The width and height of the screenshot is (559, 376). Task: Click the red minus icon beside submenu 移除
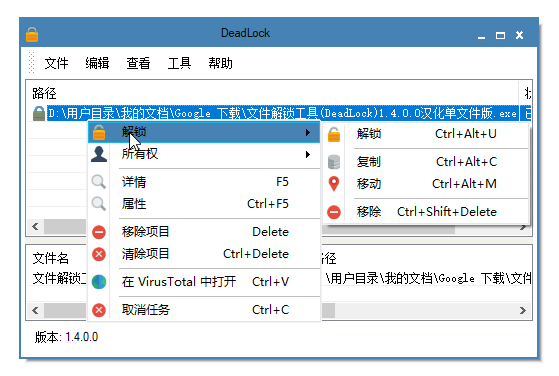334,212
